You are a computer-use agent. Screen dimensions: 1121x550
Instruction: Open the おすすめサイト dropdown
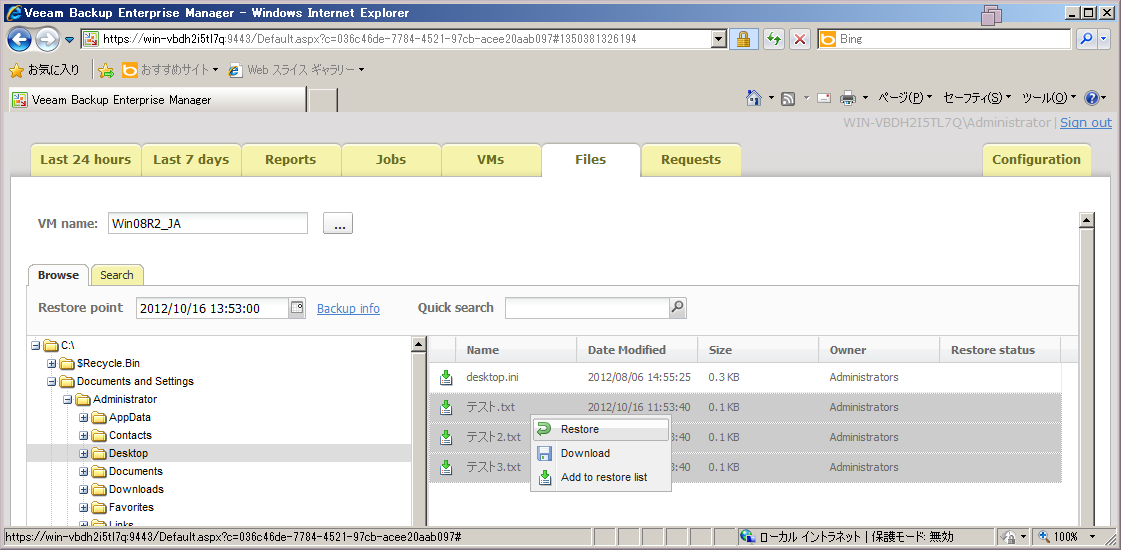(x=215, y=70)
